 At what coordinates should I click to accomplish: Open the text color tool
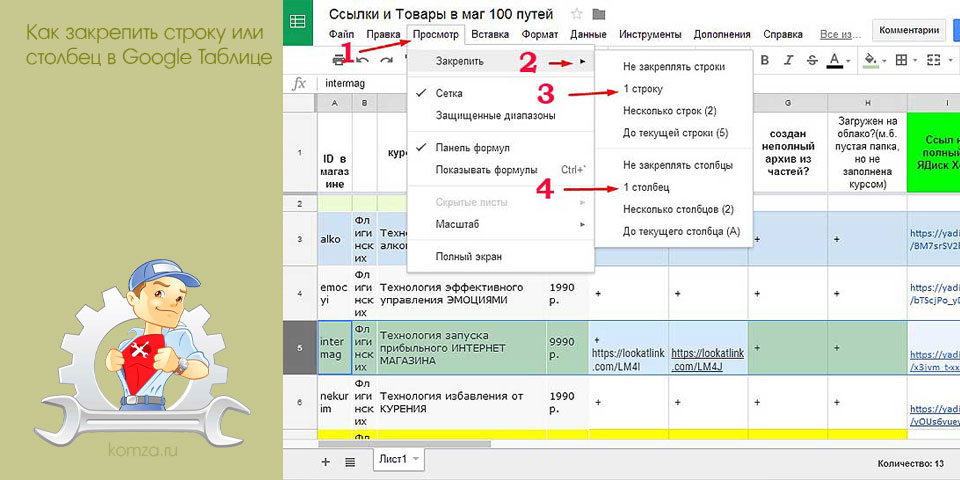tap(834, 60)
